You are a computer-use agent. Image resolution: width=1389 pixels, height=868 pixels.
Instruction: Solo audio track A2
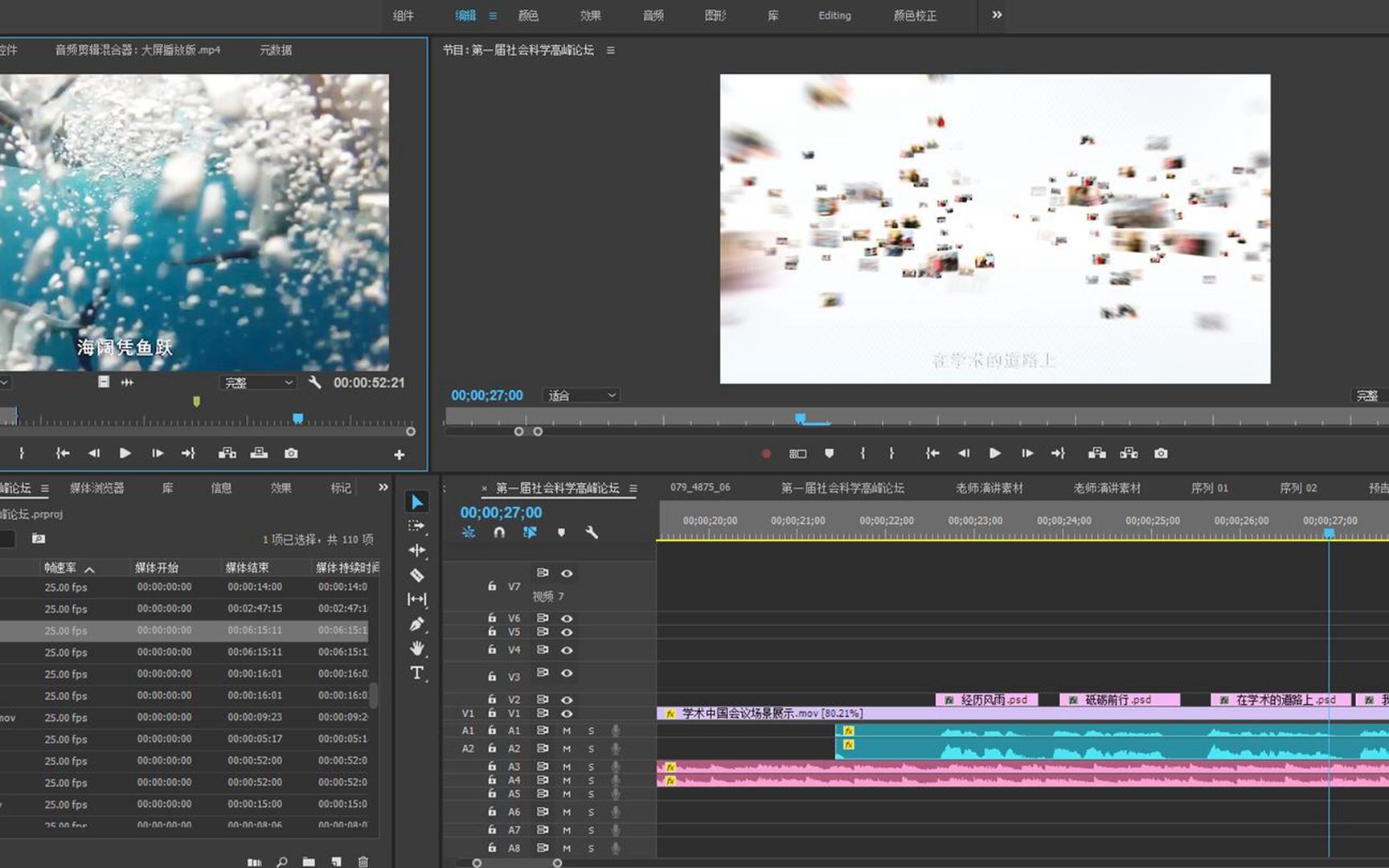coord(591,749)
